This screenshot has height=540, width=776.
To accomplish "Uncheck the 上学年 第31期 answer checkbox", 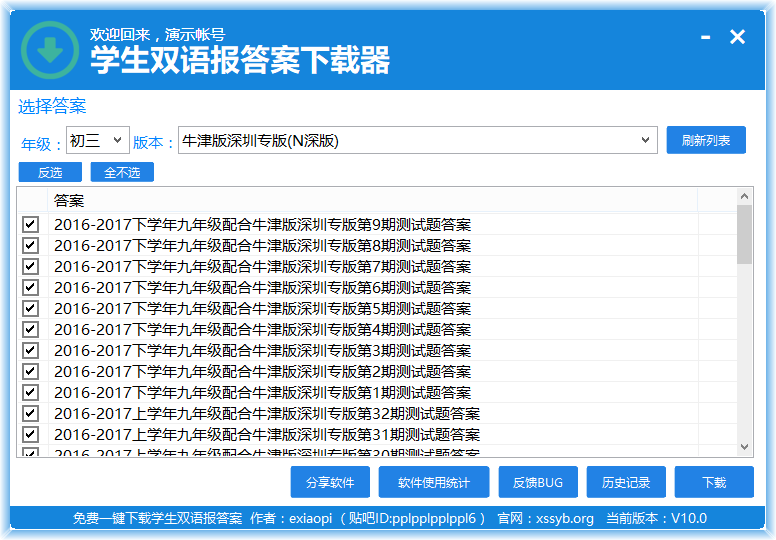I will (30, 435).
